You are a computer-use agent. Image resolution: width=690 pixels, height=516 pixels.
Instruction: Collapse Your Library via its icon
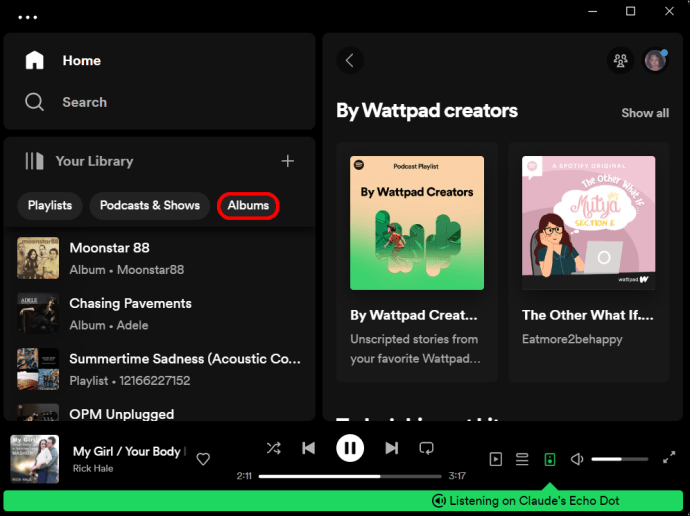34,161
